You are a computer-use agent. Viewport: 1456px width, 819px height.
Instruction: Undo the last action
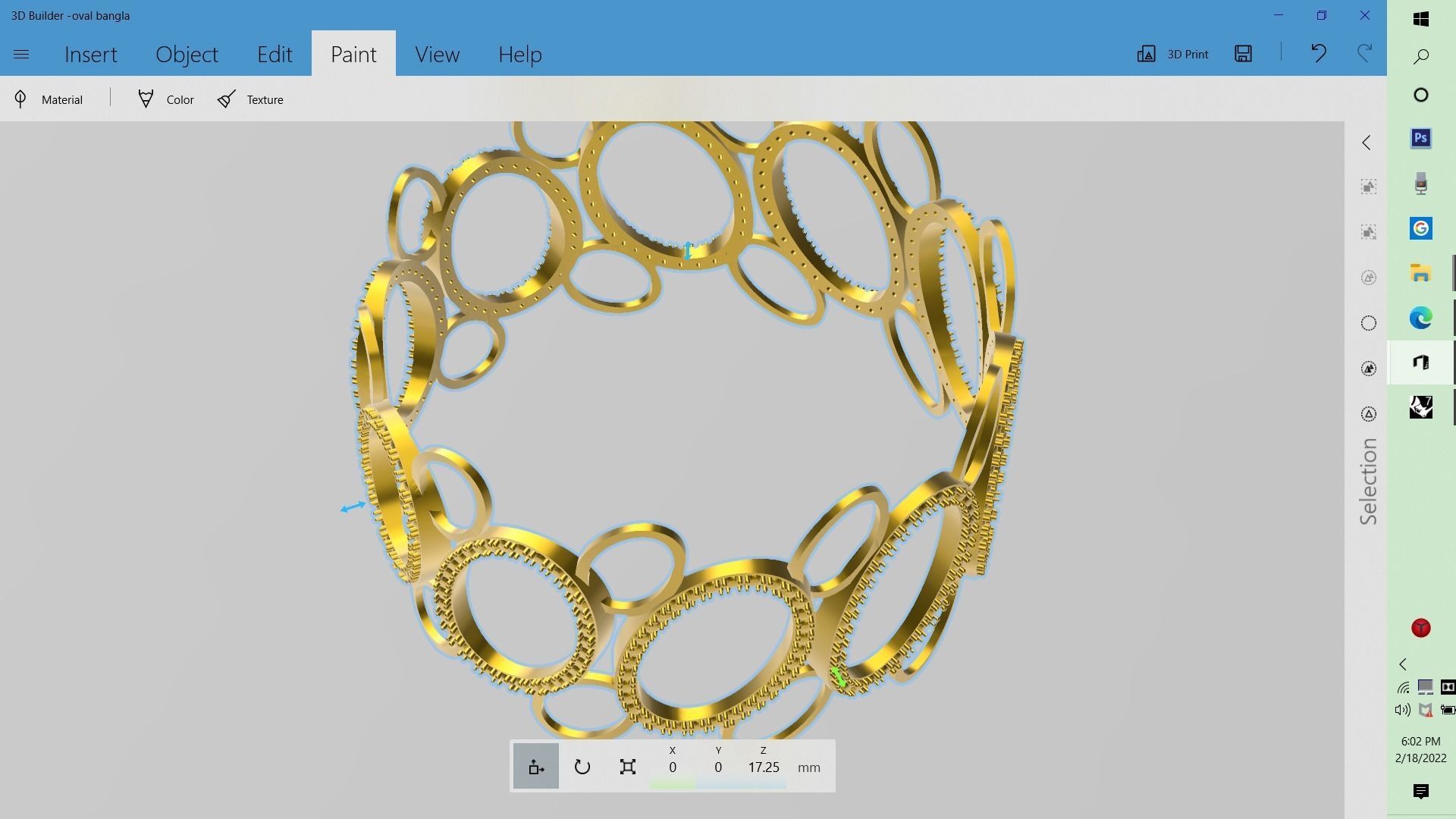click(x=1319, y=53)
